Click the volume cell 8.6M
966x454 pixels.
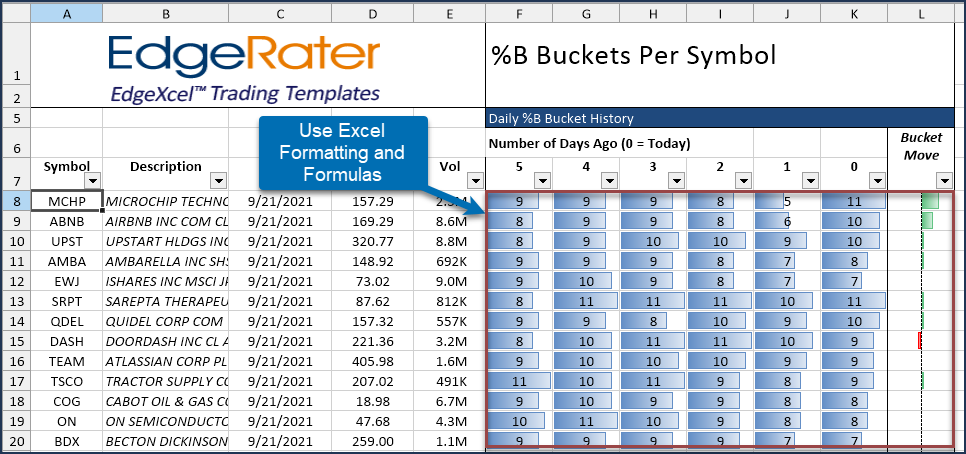(449, 221)
